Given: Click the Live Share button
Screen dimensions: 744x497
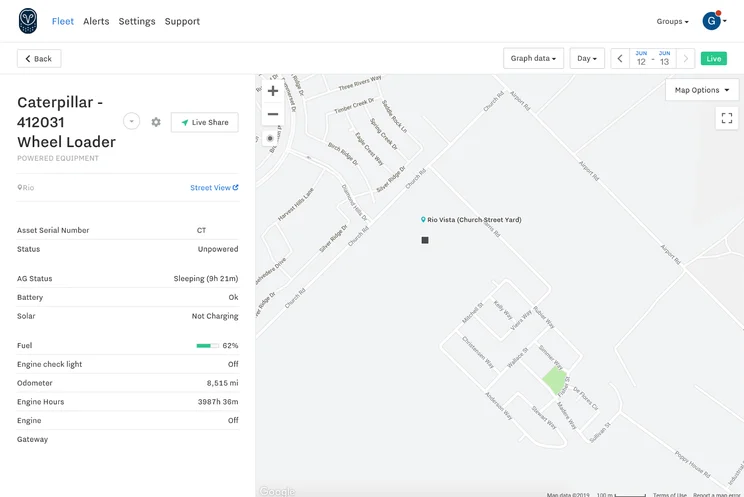Looking at the screenshot, I should (205, 122).
